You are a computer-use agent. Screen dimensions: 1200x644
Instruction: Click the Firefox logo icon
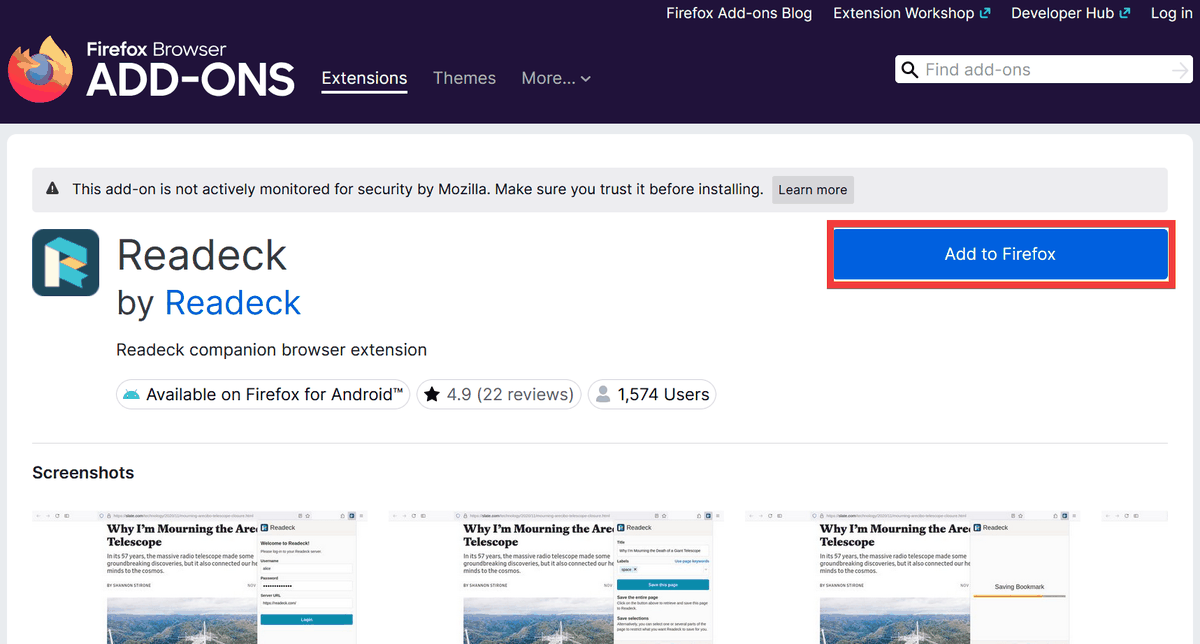tap(42, 70)
